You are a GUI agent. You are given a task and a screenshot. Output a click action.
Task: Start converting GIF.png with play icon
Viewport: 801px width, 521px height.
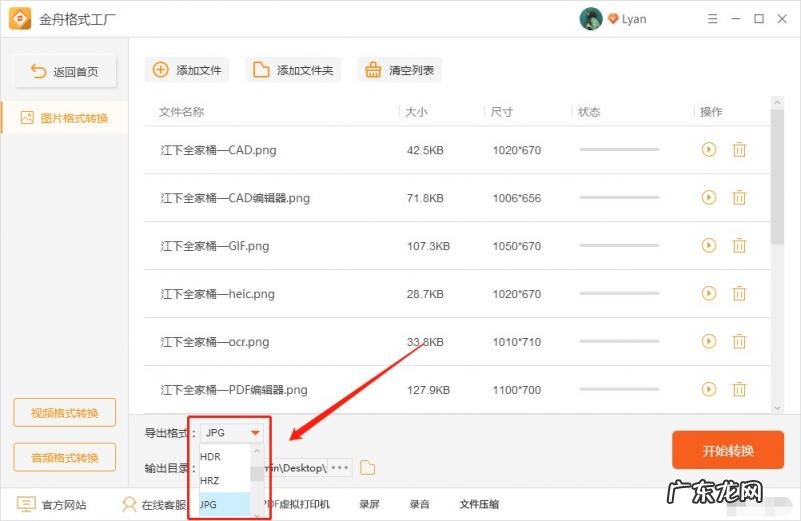pyautogui.click(x=709, y=246)
